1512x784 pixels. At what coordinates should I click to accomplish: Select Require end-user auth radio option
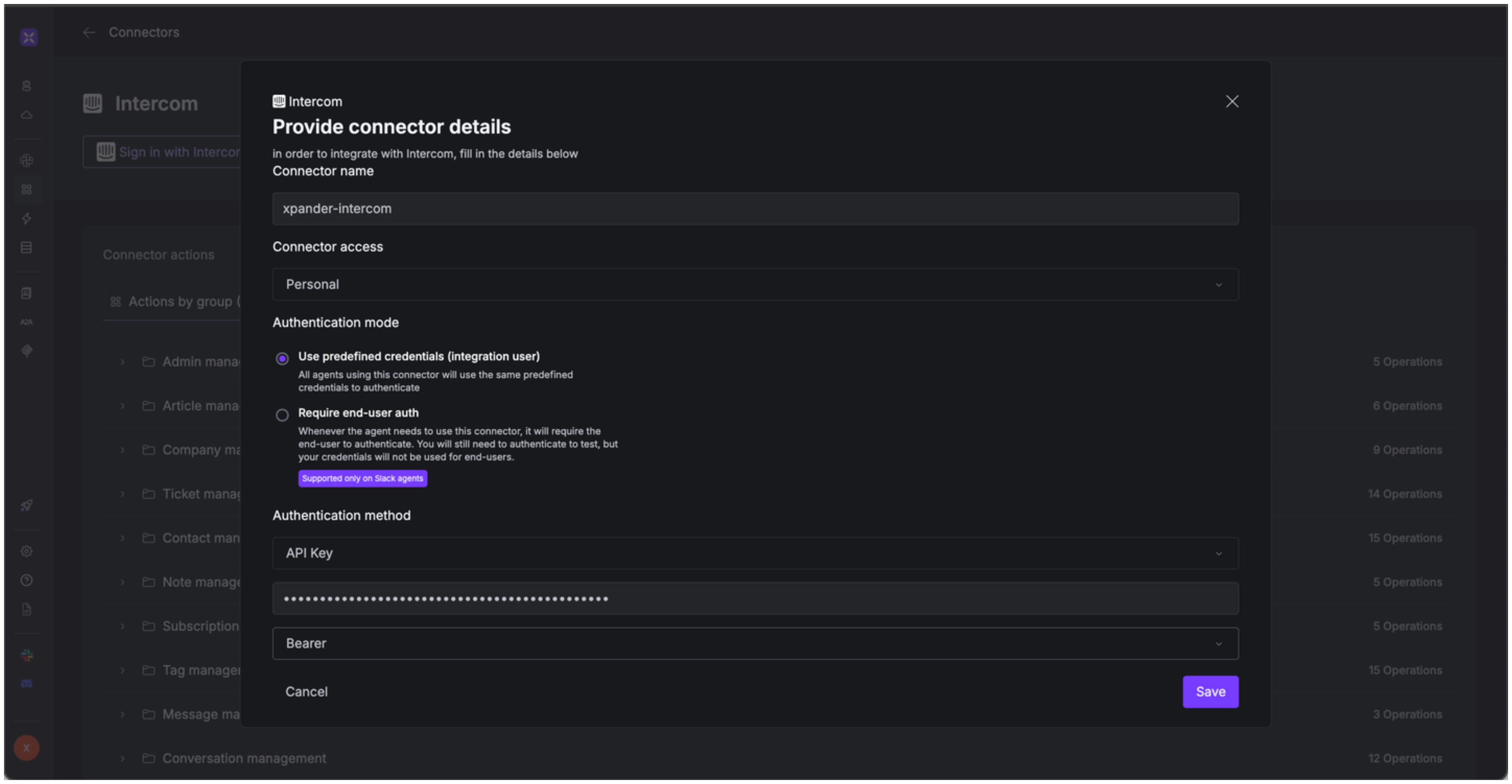click(282, 415)
